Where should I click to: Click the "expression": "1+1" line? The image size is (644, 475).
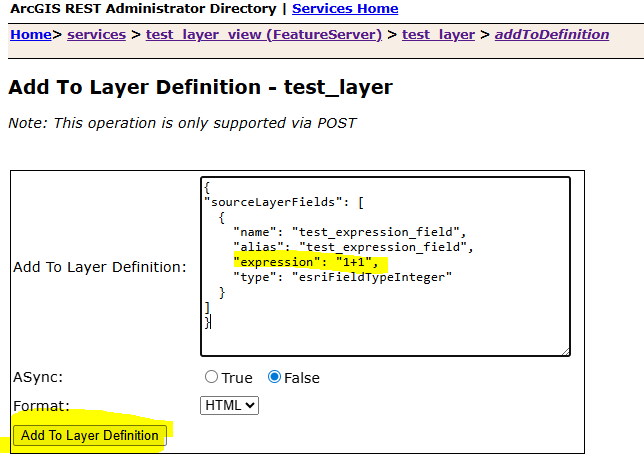pyautogui.click(x=306, y=262)
